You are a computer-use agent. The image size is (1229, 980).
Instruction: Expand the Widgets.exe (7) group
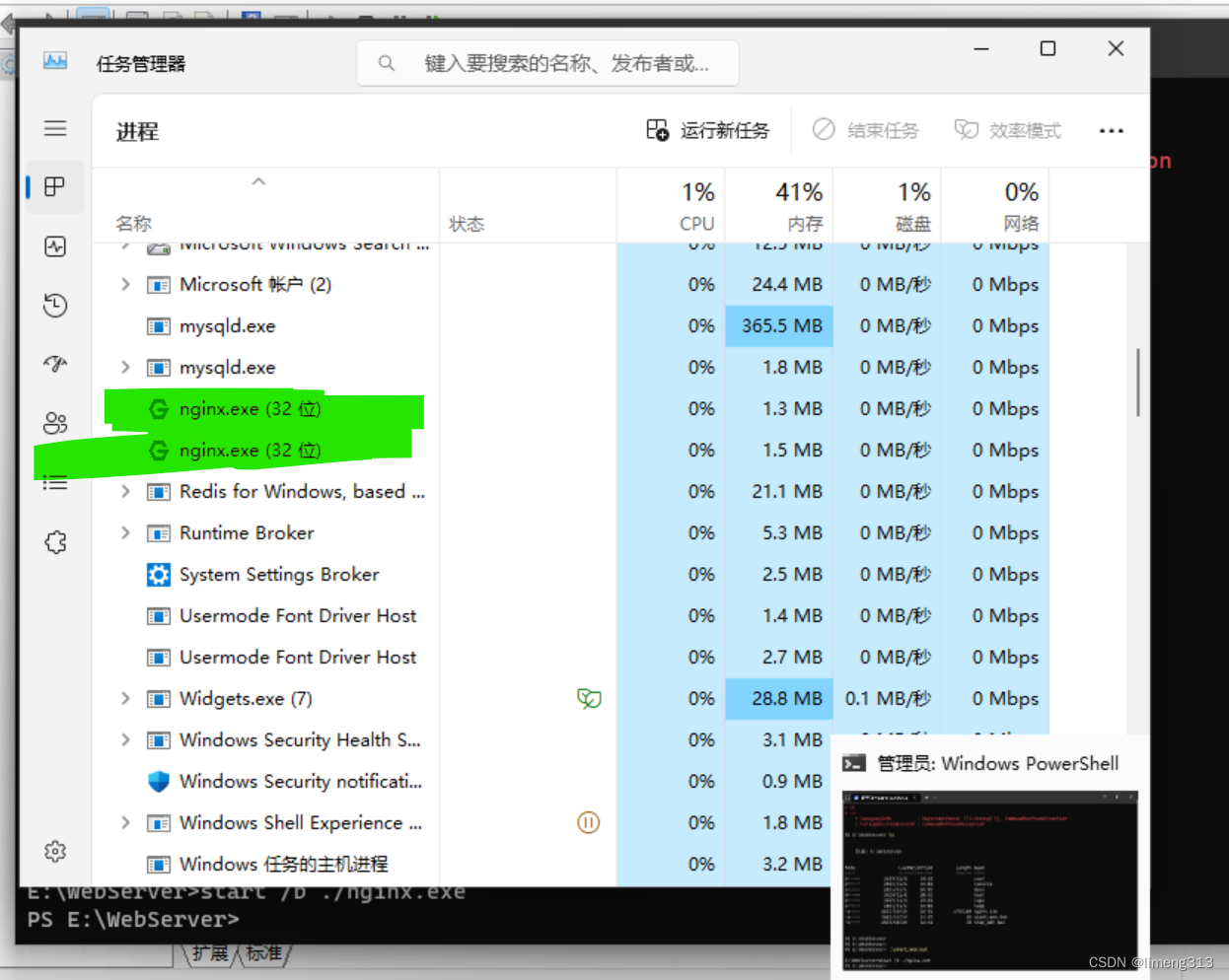click(125, 698)
